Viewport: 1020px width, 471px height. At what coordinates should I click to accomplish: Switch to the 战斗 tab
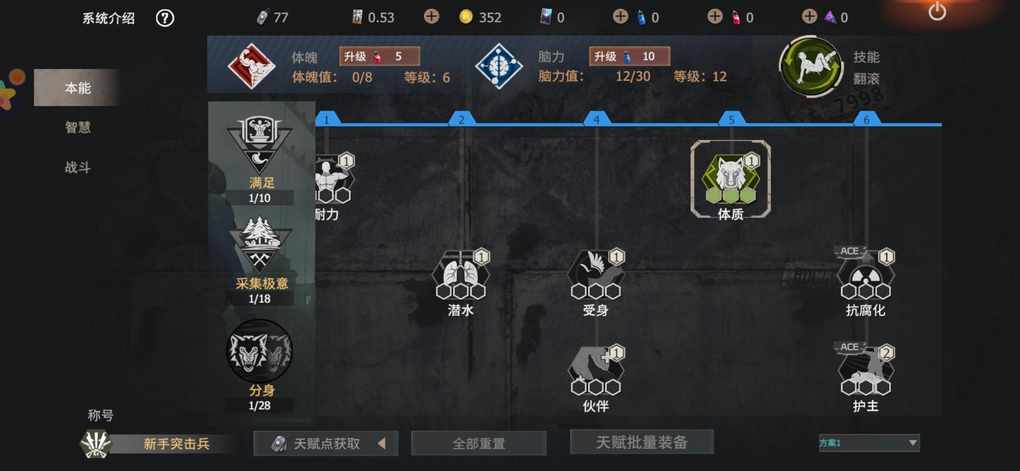[x=77, y=168]
